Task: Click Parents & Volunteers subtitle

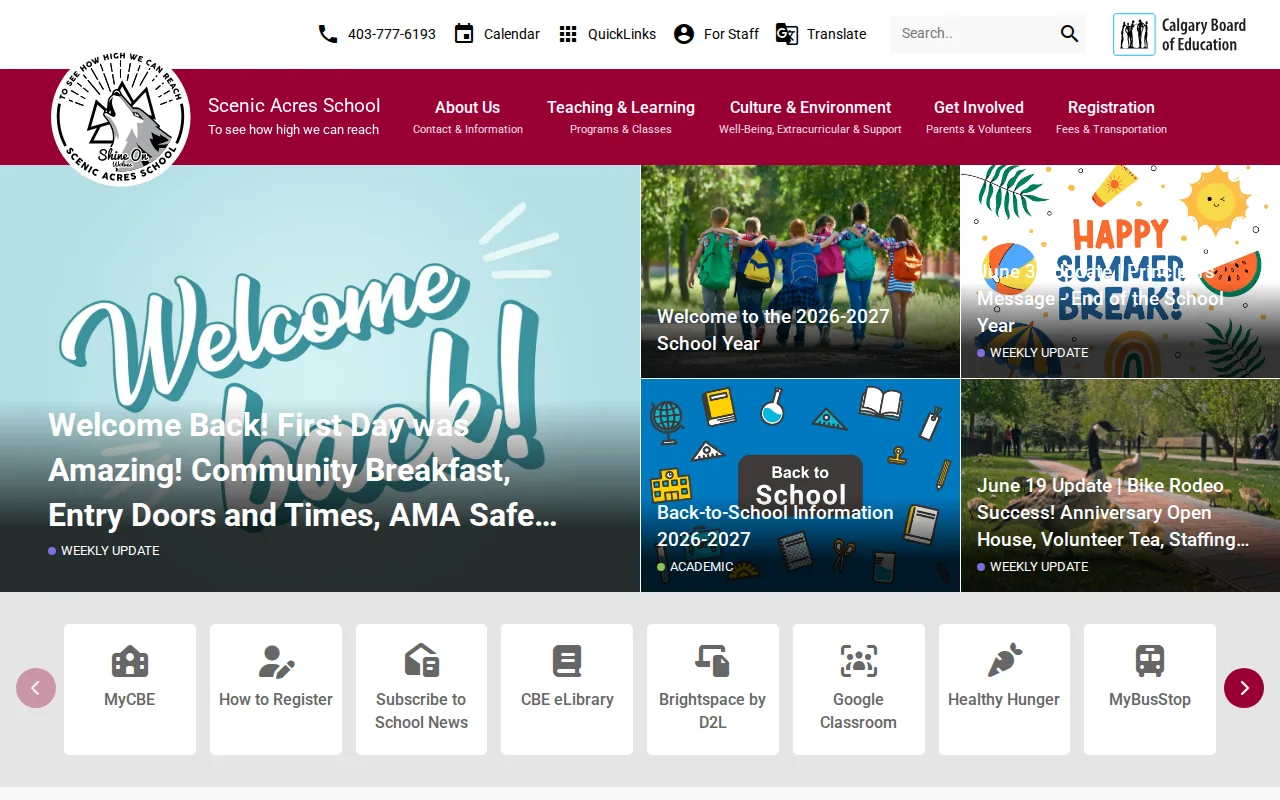Action: tap(979, 130)
